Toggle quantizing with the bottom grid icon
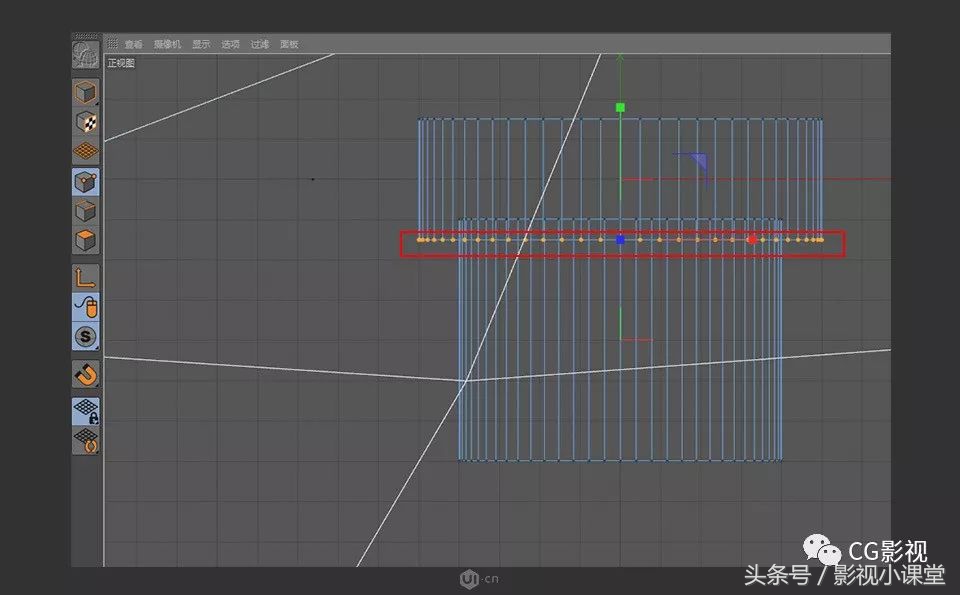Image resolution: width=960 pixels, height=595 pixels. 85,438
